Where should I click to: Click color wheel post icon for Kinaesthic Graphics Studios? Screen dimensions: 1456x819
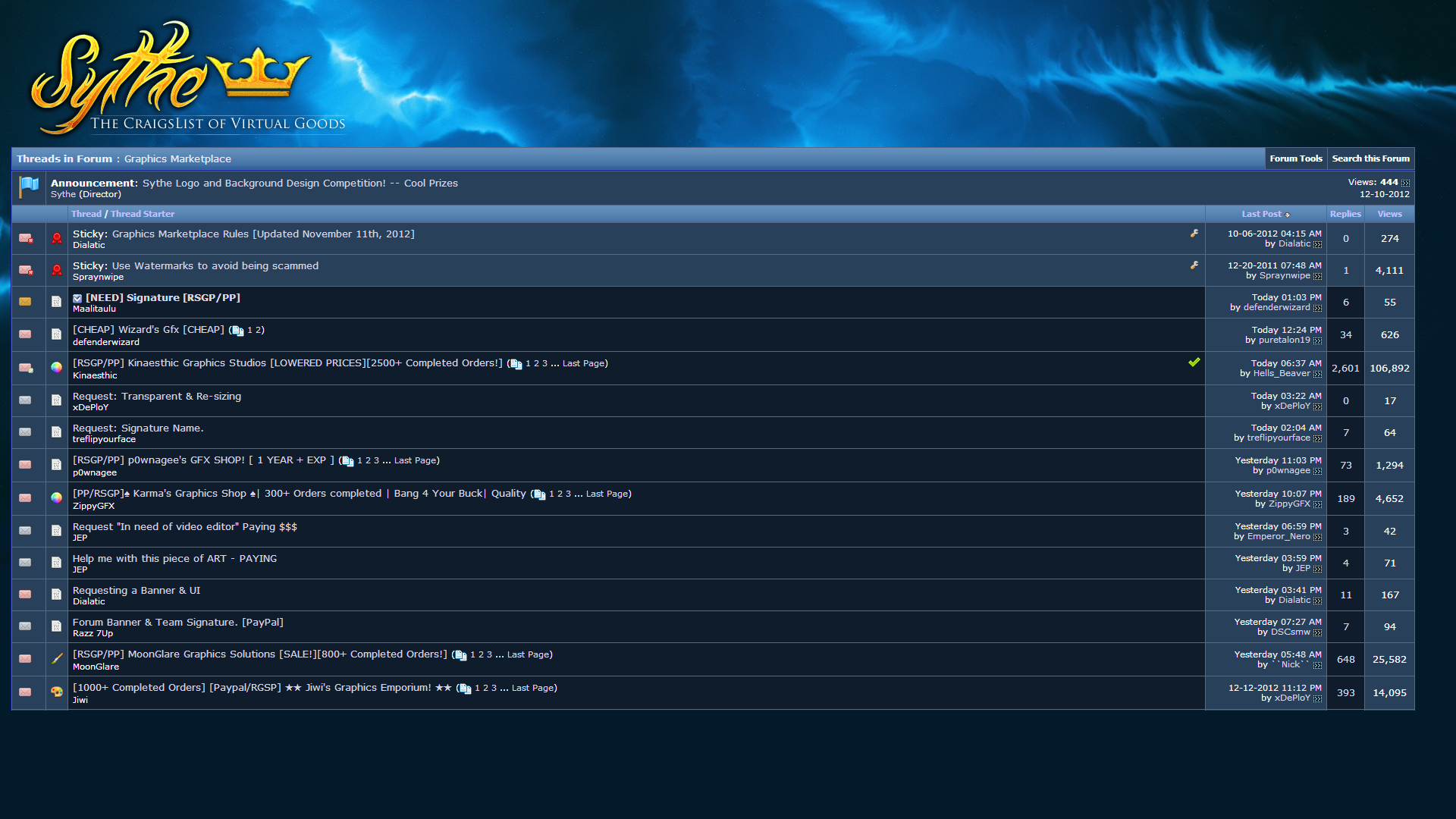coord(57,367)
